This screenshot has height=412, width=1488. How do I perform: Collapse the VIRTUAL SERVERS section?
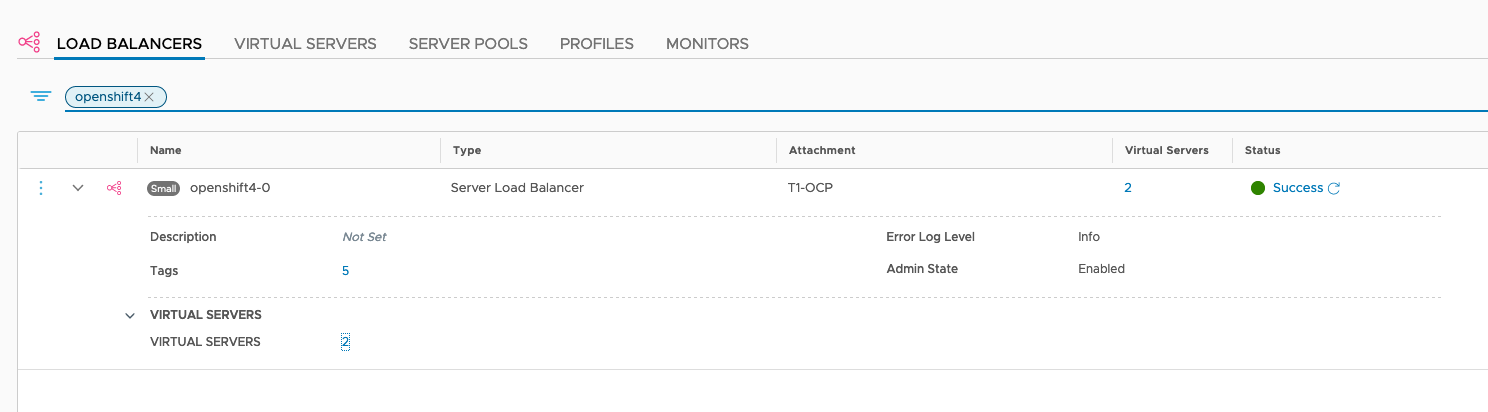pyautogui.click(x=130, y=315)
